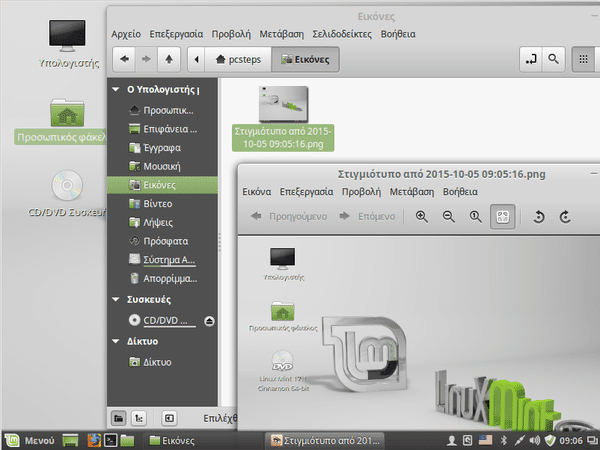Switch to icon grid view
The width and height of the screenshot is (600, 450).
point(583,59)
